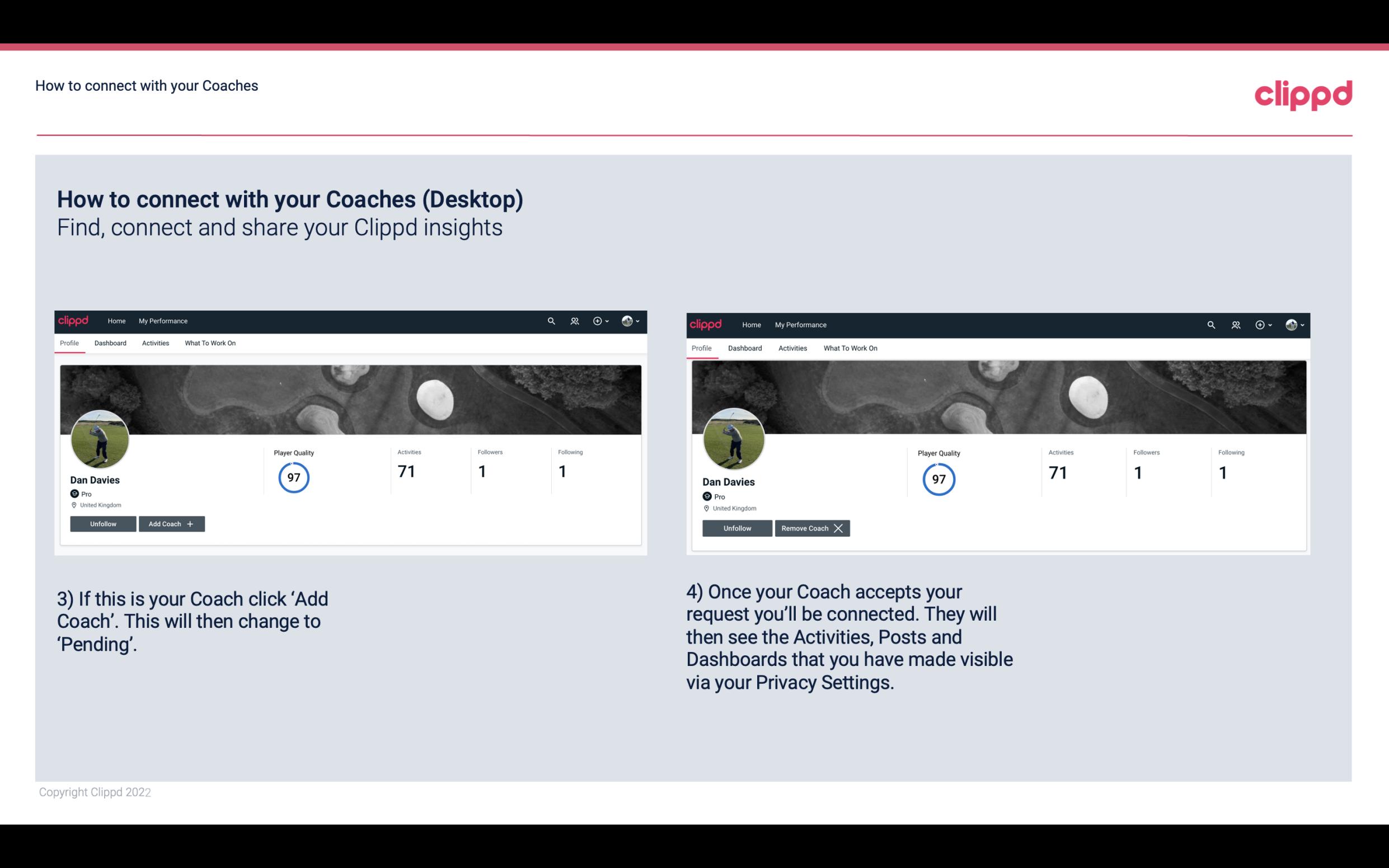Click 'Add Coach' button on left screen

(172, 524)
